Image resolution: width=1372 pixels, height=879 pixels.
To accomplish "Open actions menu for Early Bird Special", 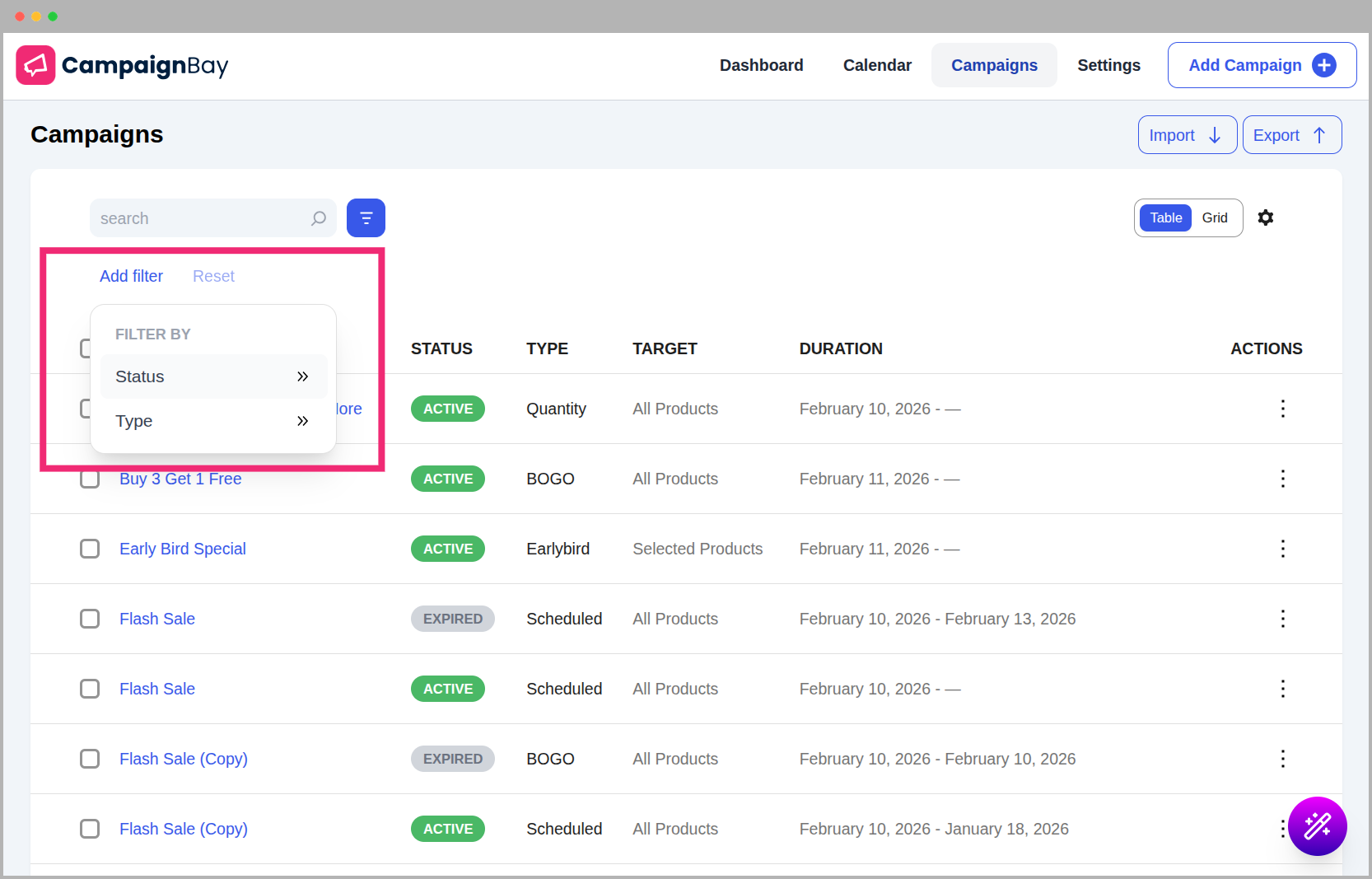I will tap(1282, 549).
